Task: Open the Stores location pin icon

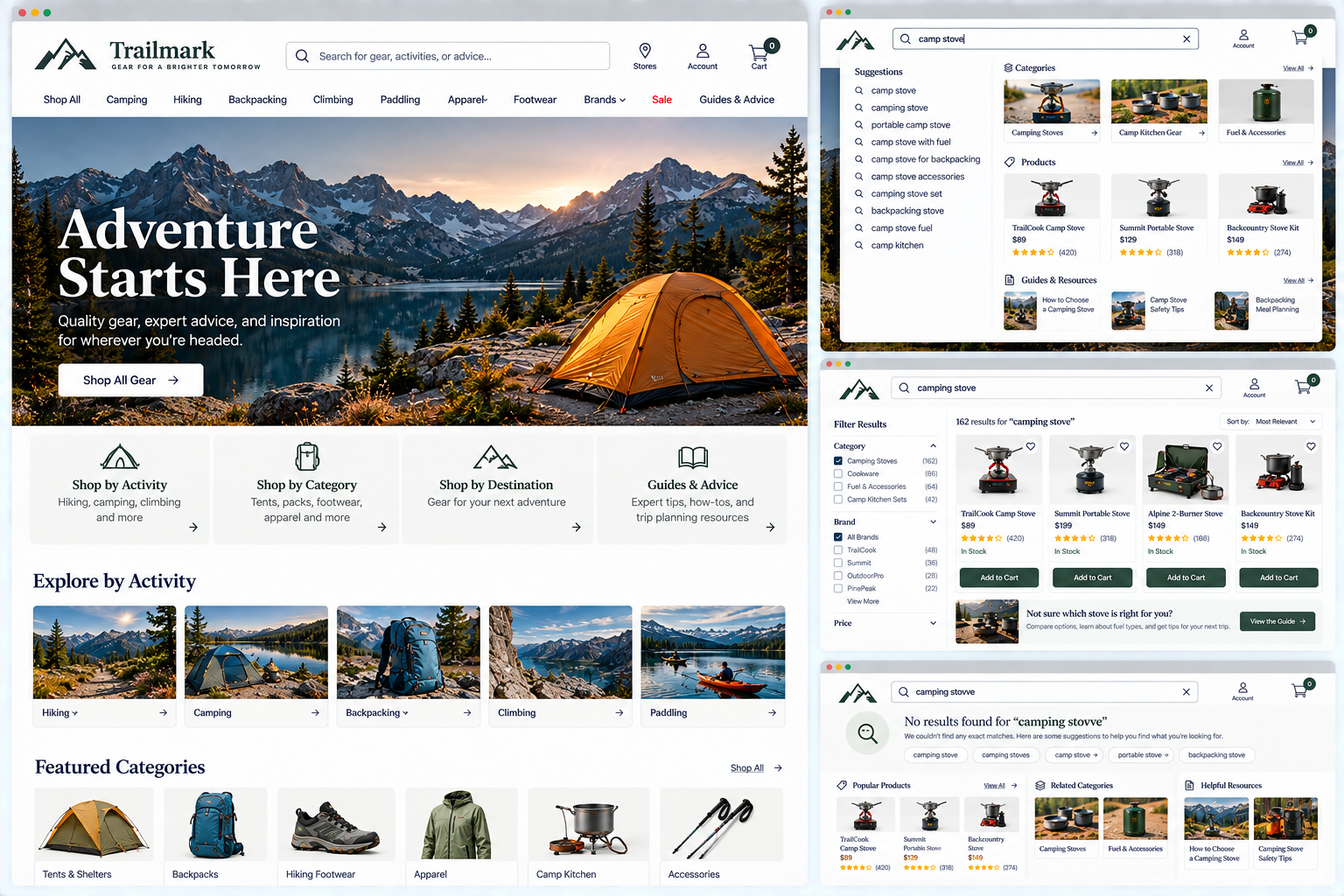Action: point(645,51)
